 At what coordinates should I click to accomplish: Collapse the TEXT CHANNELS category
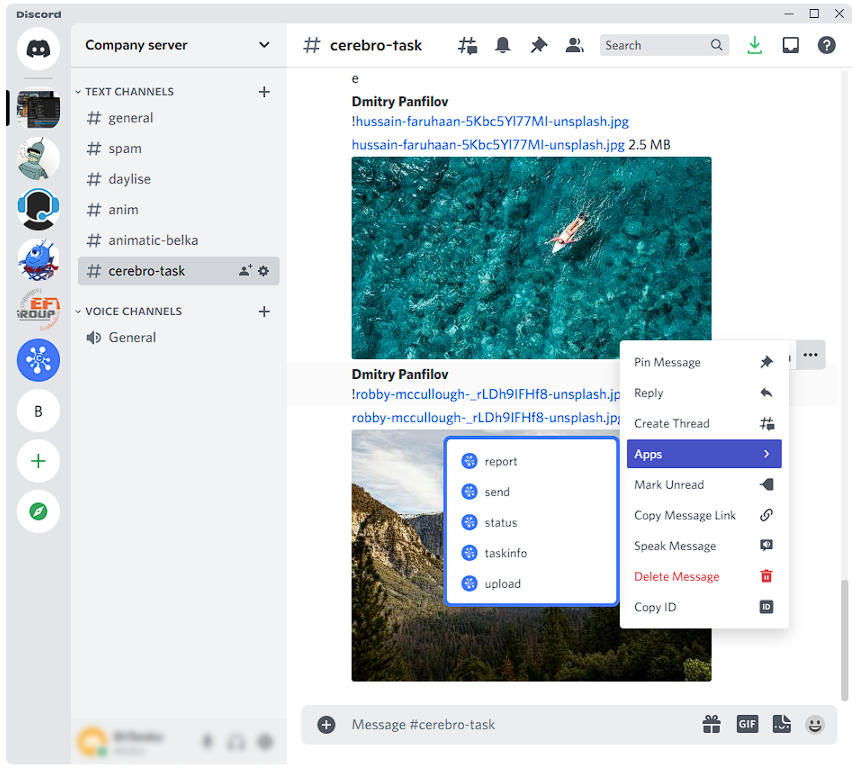125,92
